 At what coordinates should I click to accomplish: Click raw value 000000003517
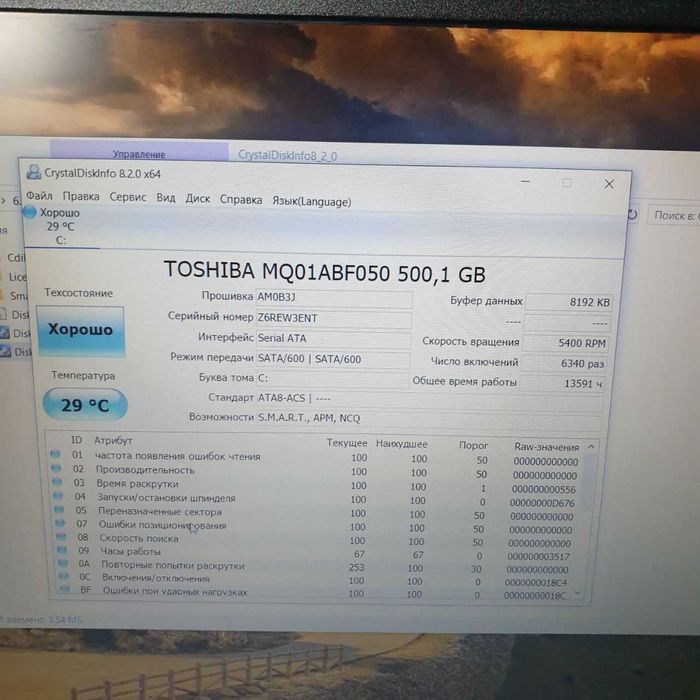538,557
